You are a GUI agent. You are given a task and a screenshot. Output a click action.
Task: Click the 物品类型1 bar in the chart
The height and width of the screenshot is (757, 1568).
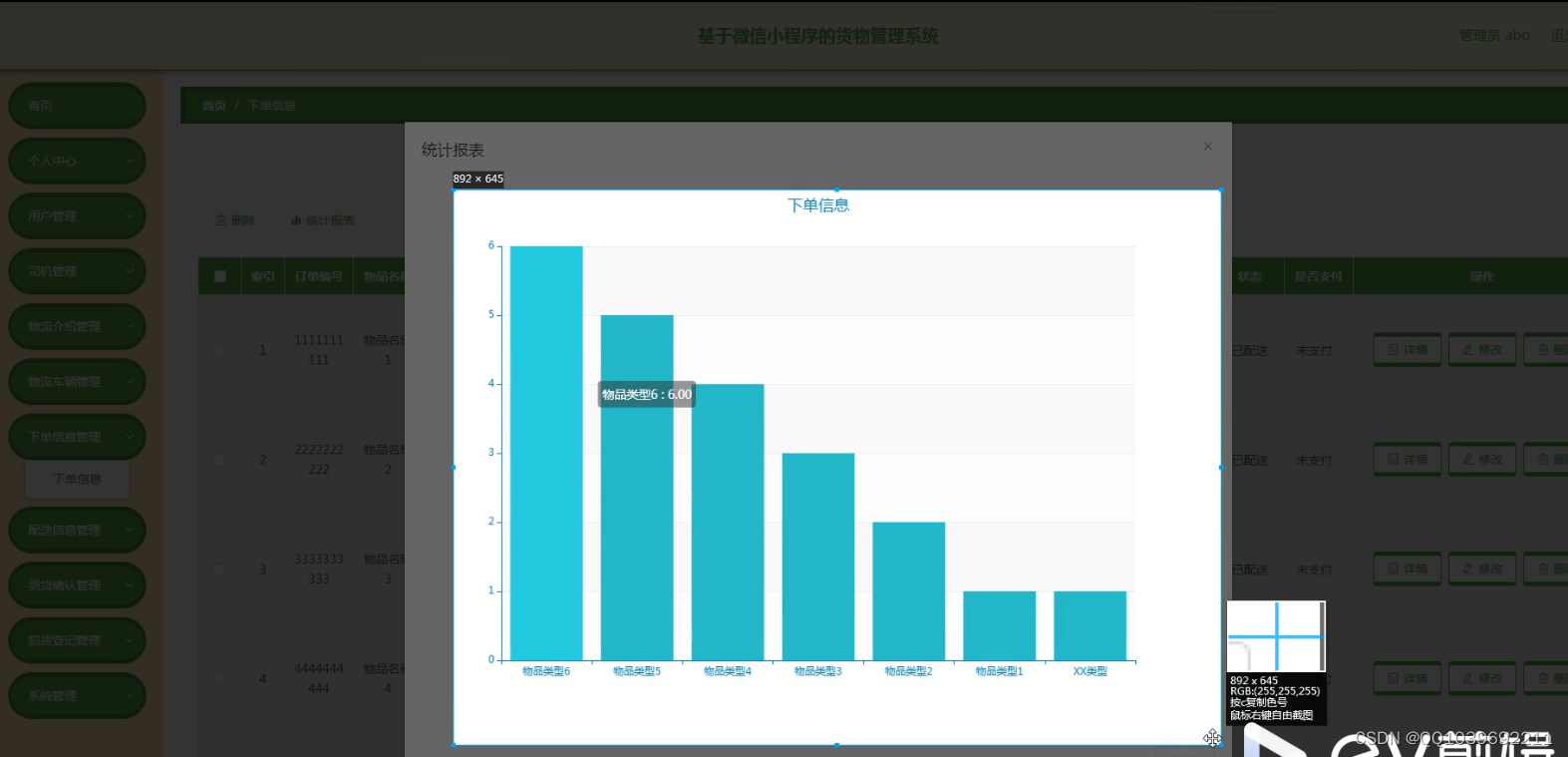[1000, 625]
